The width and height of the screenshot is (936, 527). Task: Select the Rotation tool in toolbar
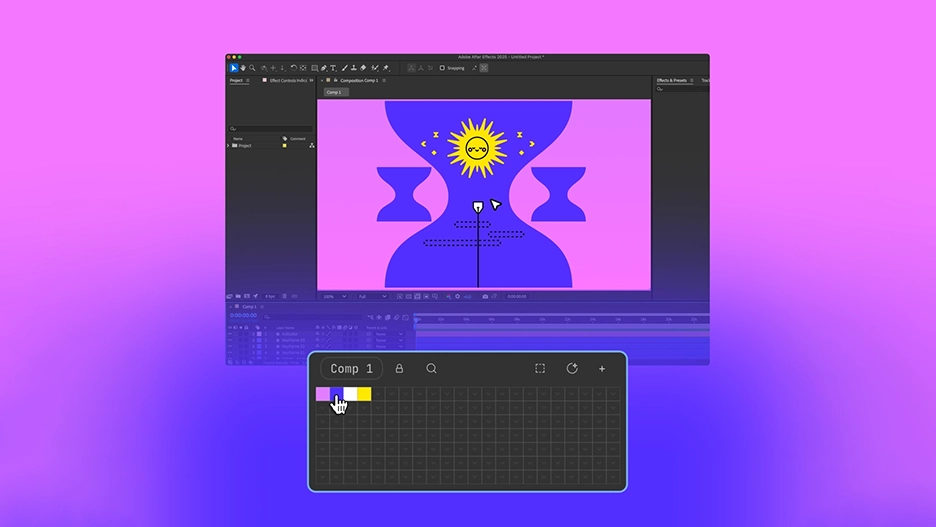(294, 68)
